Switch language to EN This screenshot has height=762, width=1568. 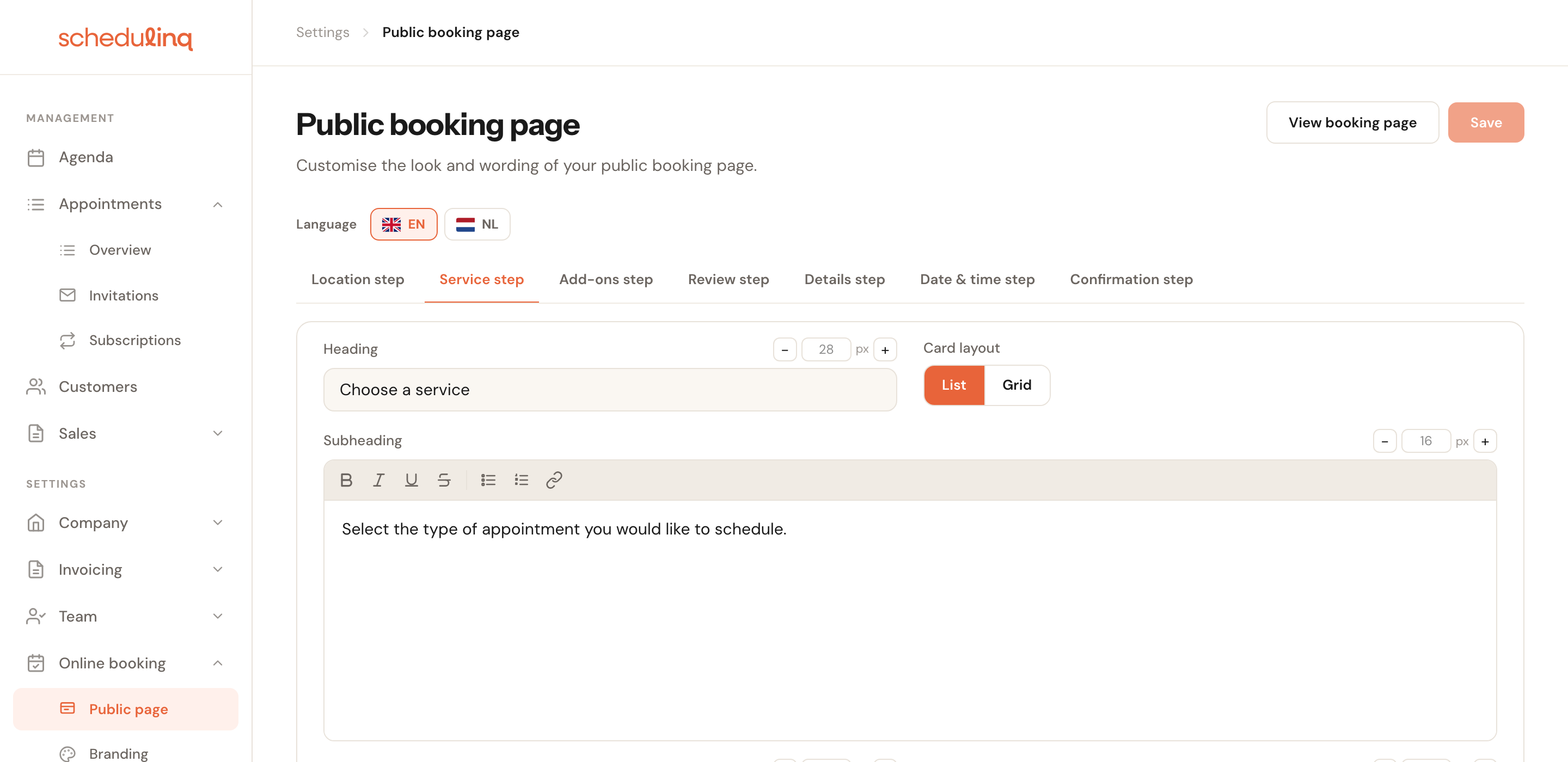pos(403,225)
